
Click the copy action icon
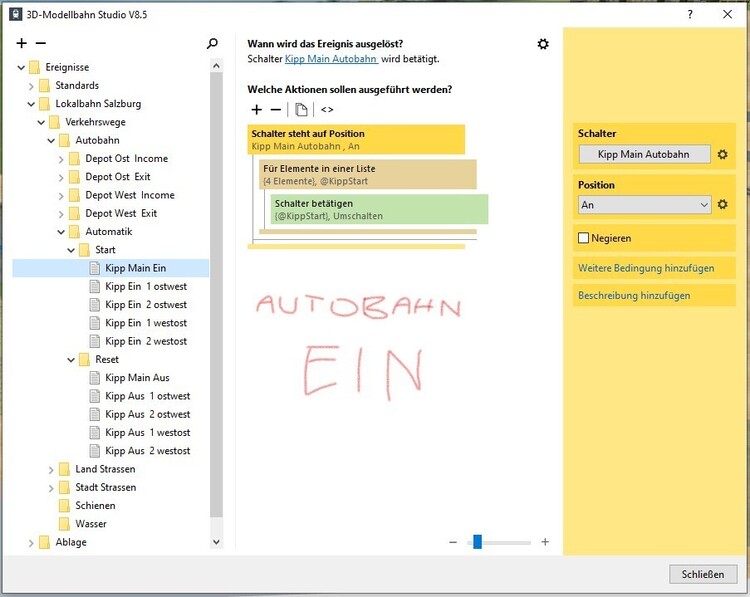(301, 109)
